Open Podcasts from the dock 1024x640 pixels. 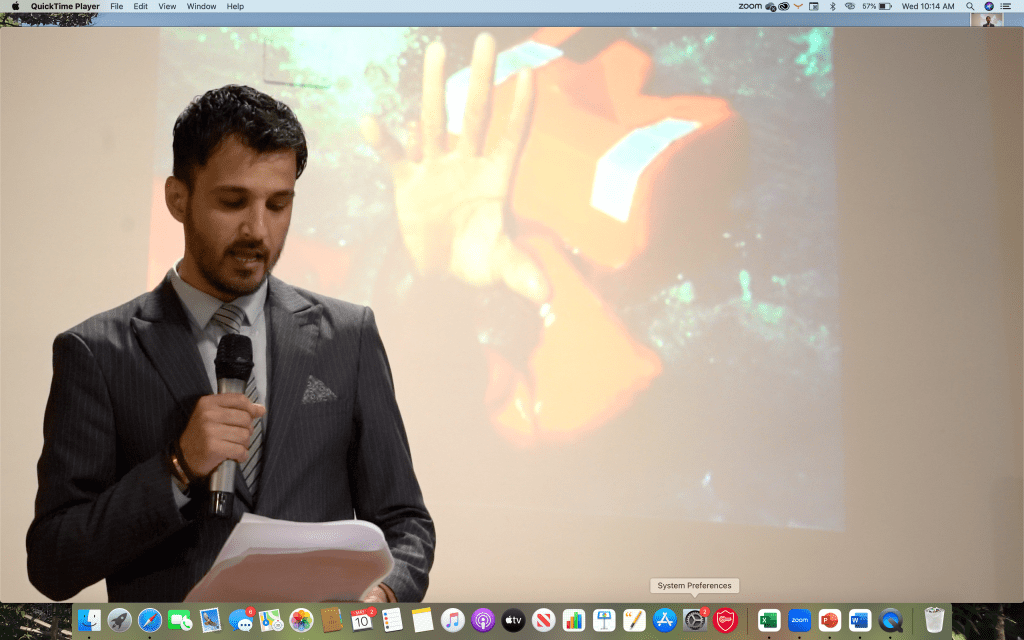click(483, 620)
